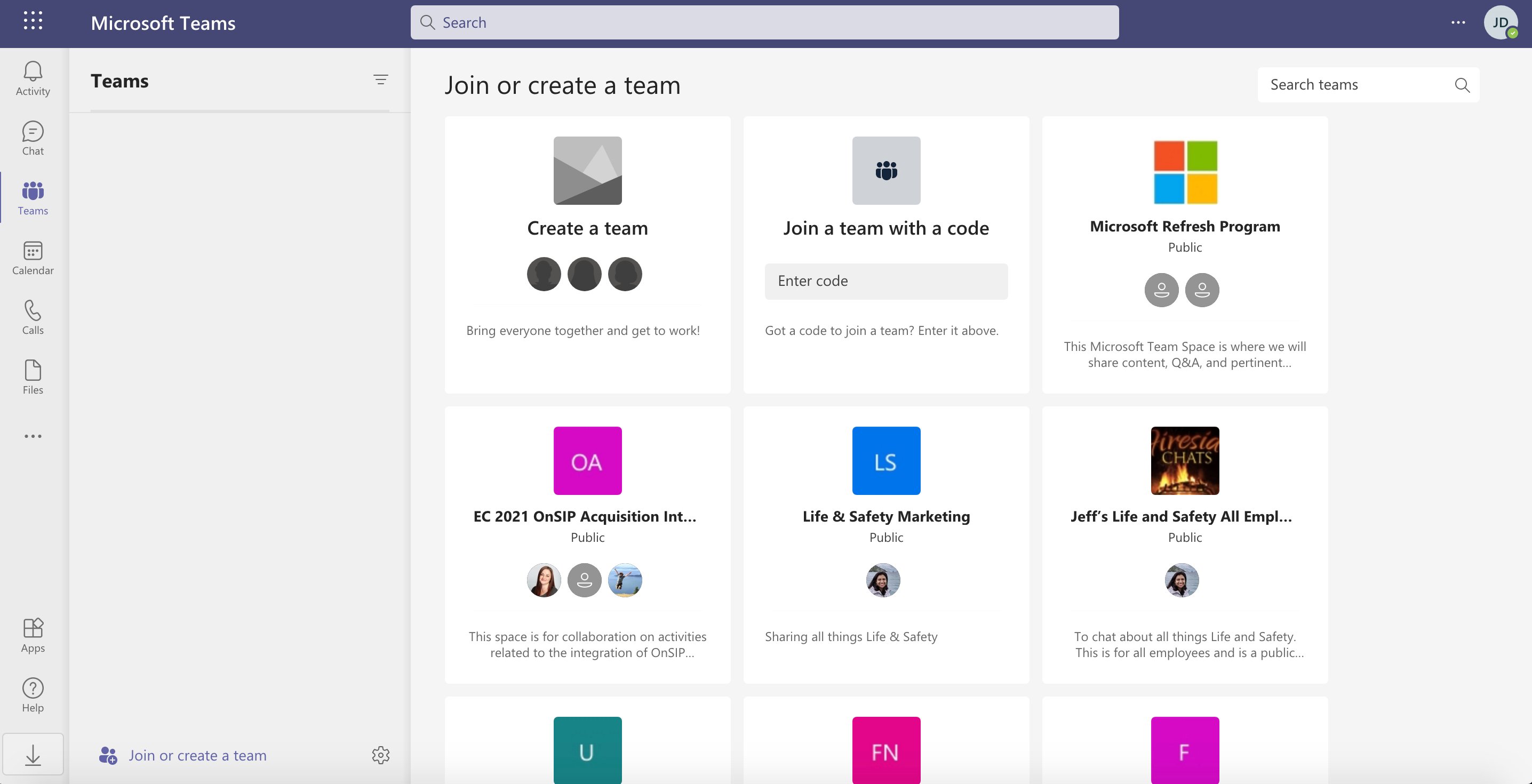Click the OnSIP description starting "This space is for collaboration"
This screenshot has width=1532, height=784.
tap(588, 645)
